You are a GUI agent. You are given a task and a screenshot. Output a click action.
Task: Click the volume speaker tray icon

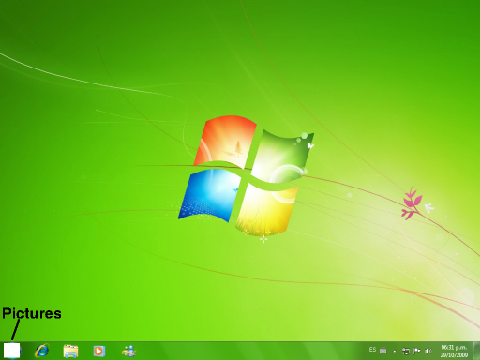[428, 351]
